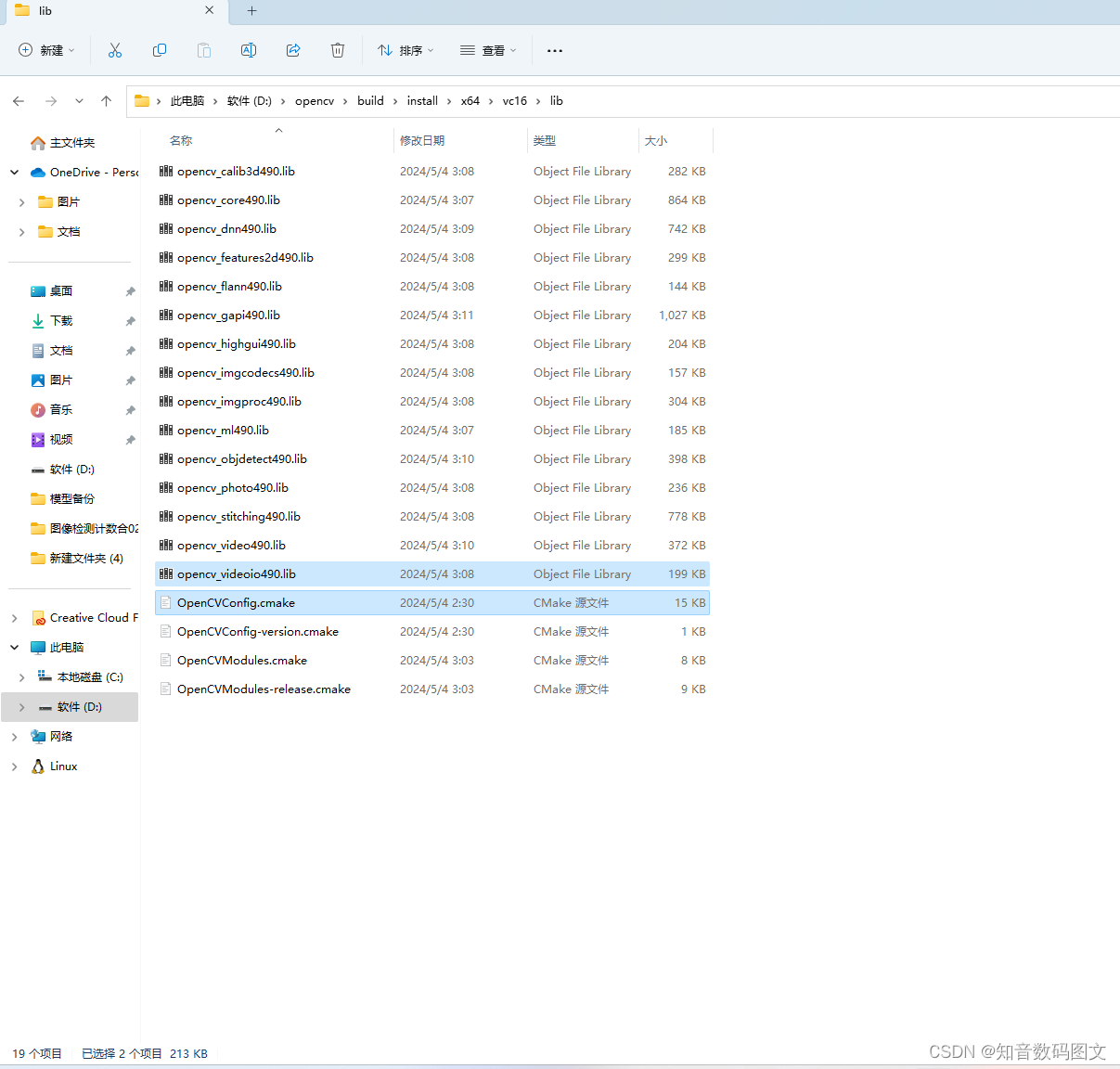Go forward with the right arrow

[51, 101]
